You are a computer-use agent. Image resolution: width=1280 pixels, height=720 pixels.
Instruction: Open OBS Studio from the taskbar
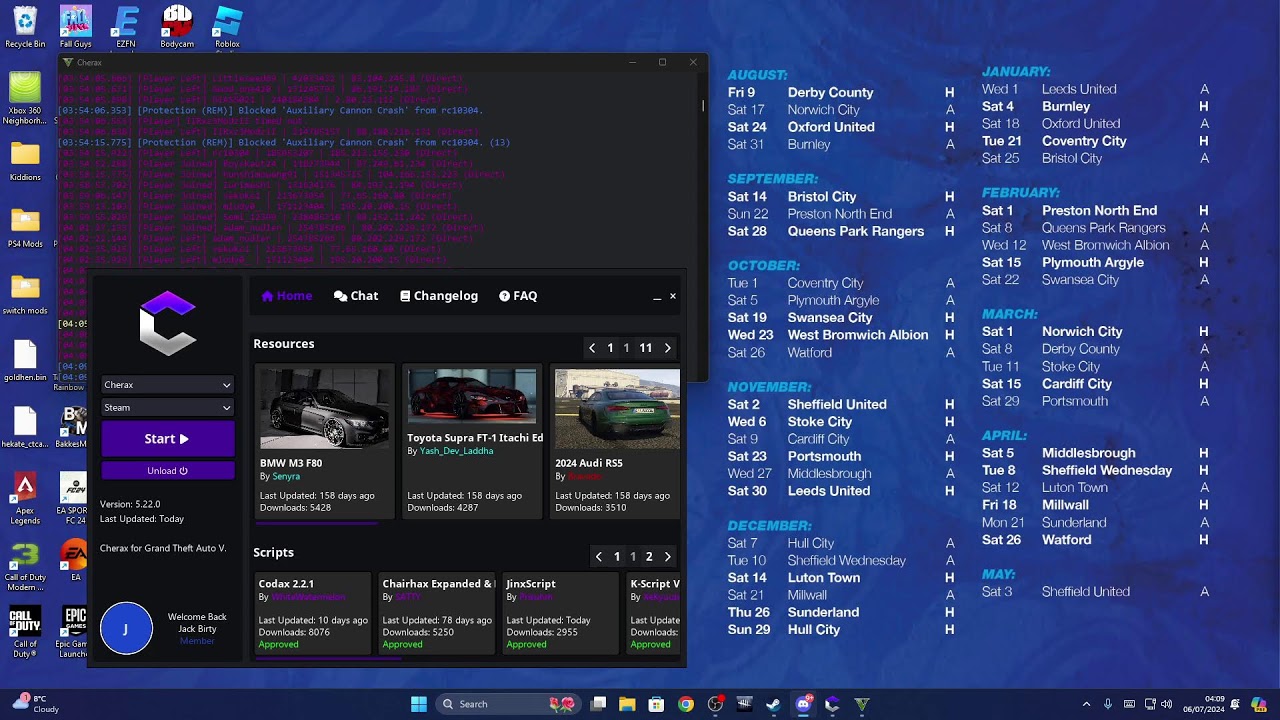(715, 704)
